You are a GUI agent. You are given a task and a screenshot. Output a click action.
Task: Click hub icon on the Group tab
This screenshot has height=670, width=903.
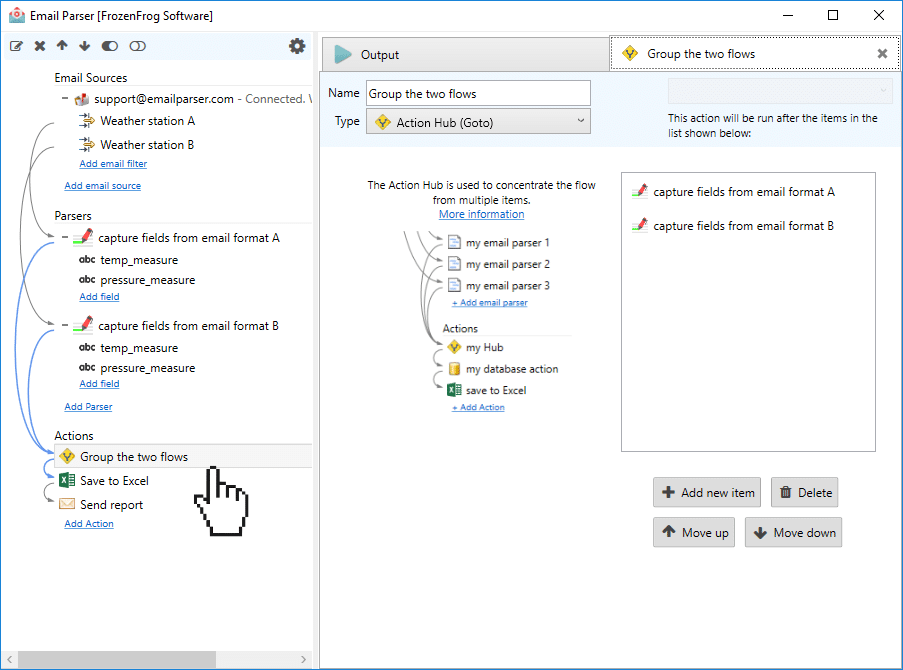coord(630,54)
